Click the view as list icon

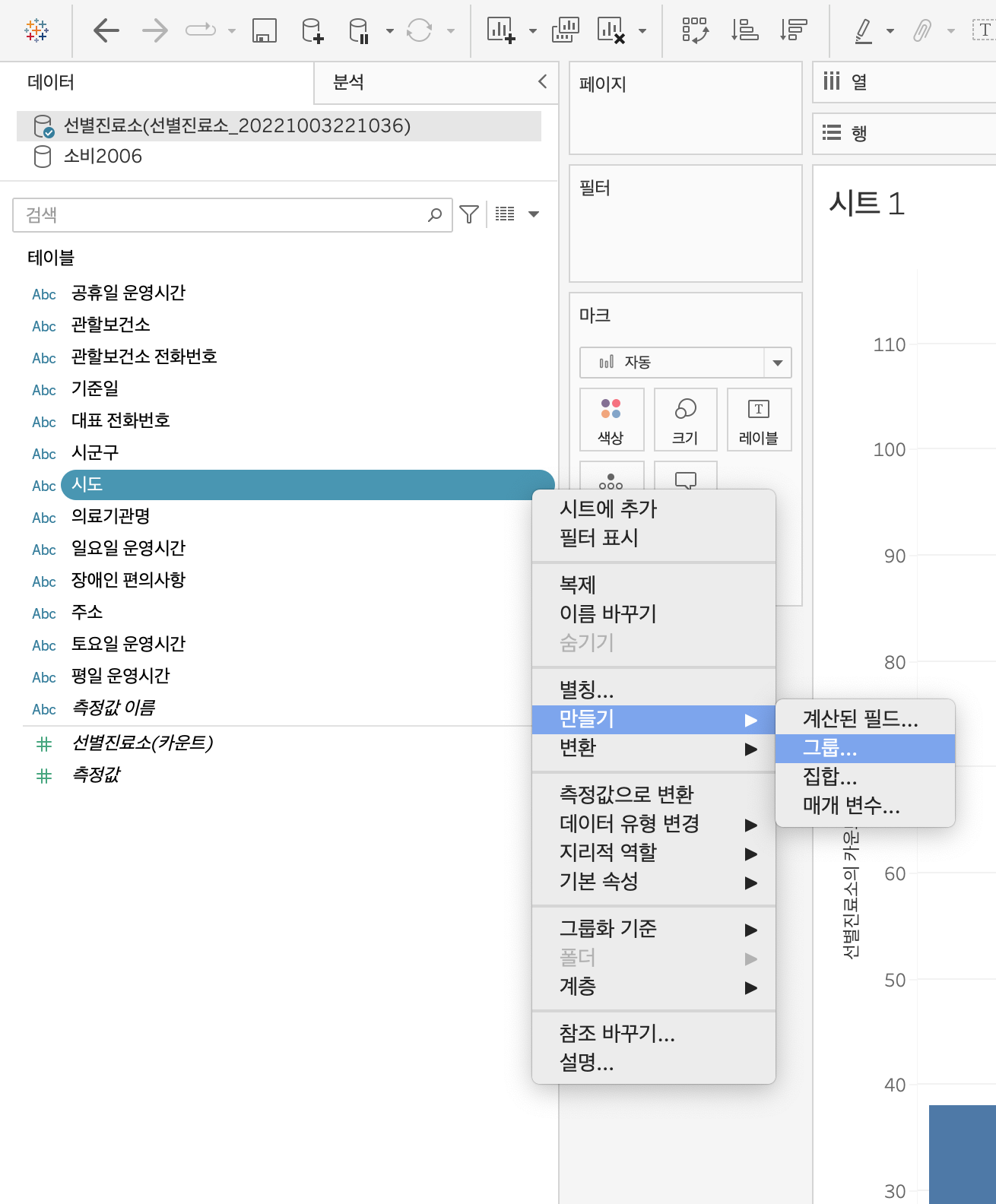click(x=505, y=214)
